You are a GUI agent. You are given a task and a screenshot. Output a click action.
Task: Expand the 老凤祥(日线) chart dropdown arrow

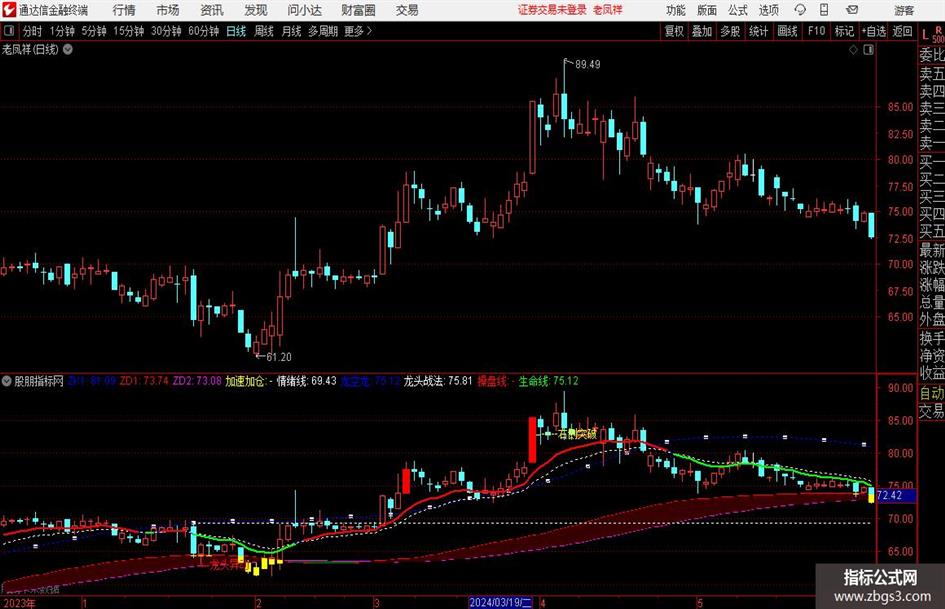point(68,49)
